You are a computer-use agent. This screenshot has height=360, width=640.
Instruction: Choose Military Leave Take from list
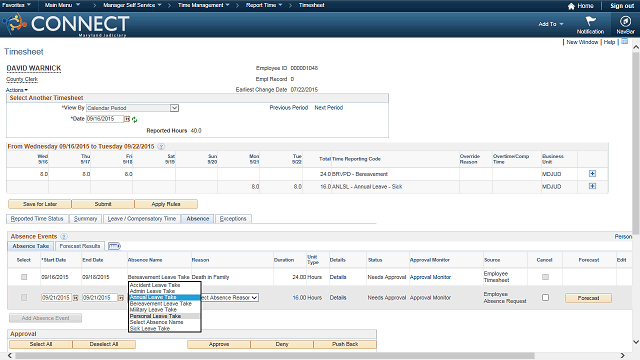pos(164,310)
